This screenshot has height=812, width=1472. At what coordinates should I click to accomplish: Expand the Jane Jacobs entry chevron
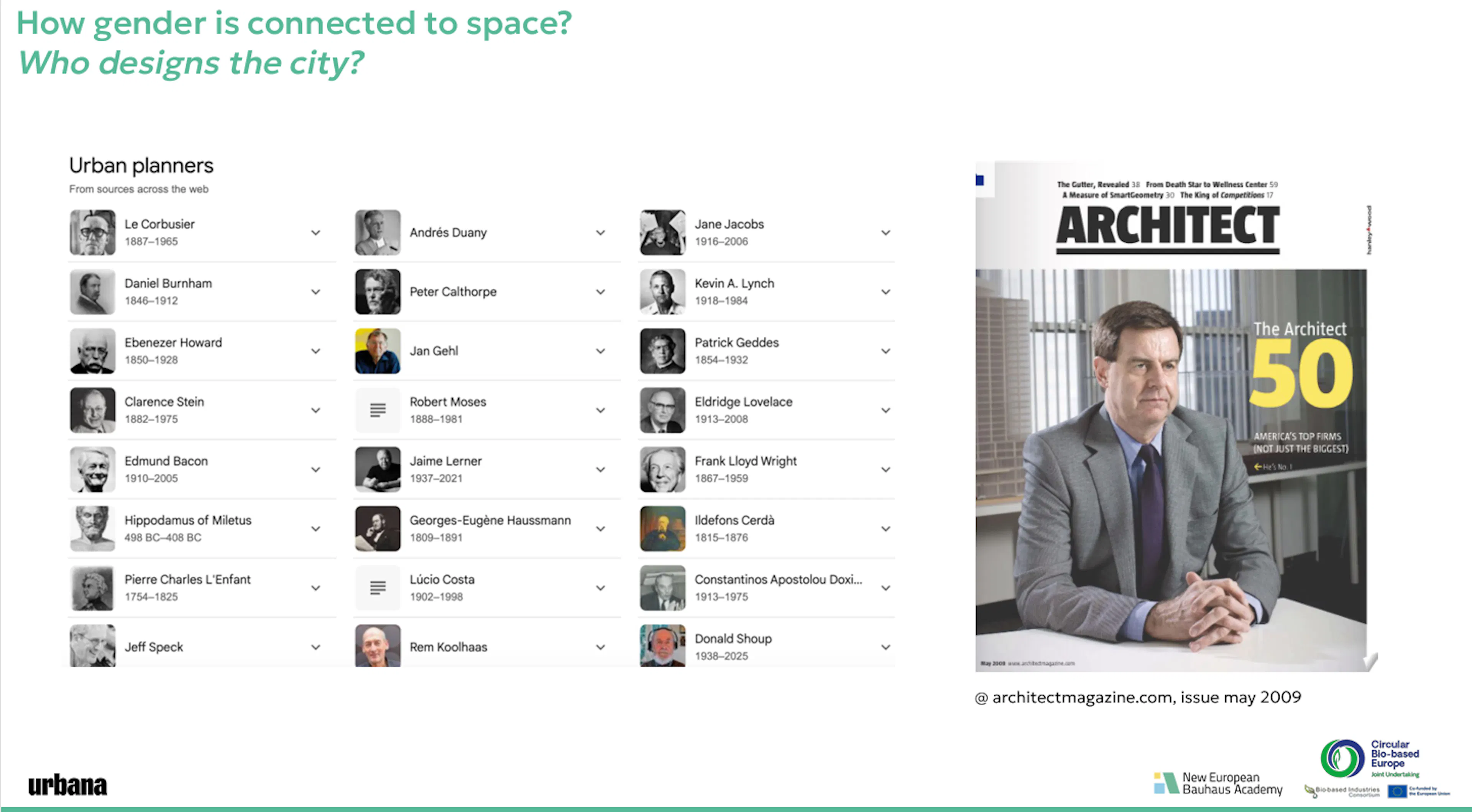point(886,233)
